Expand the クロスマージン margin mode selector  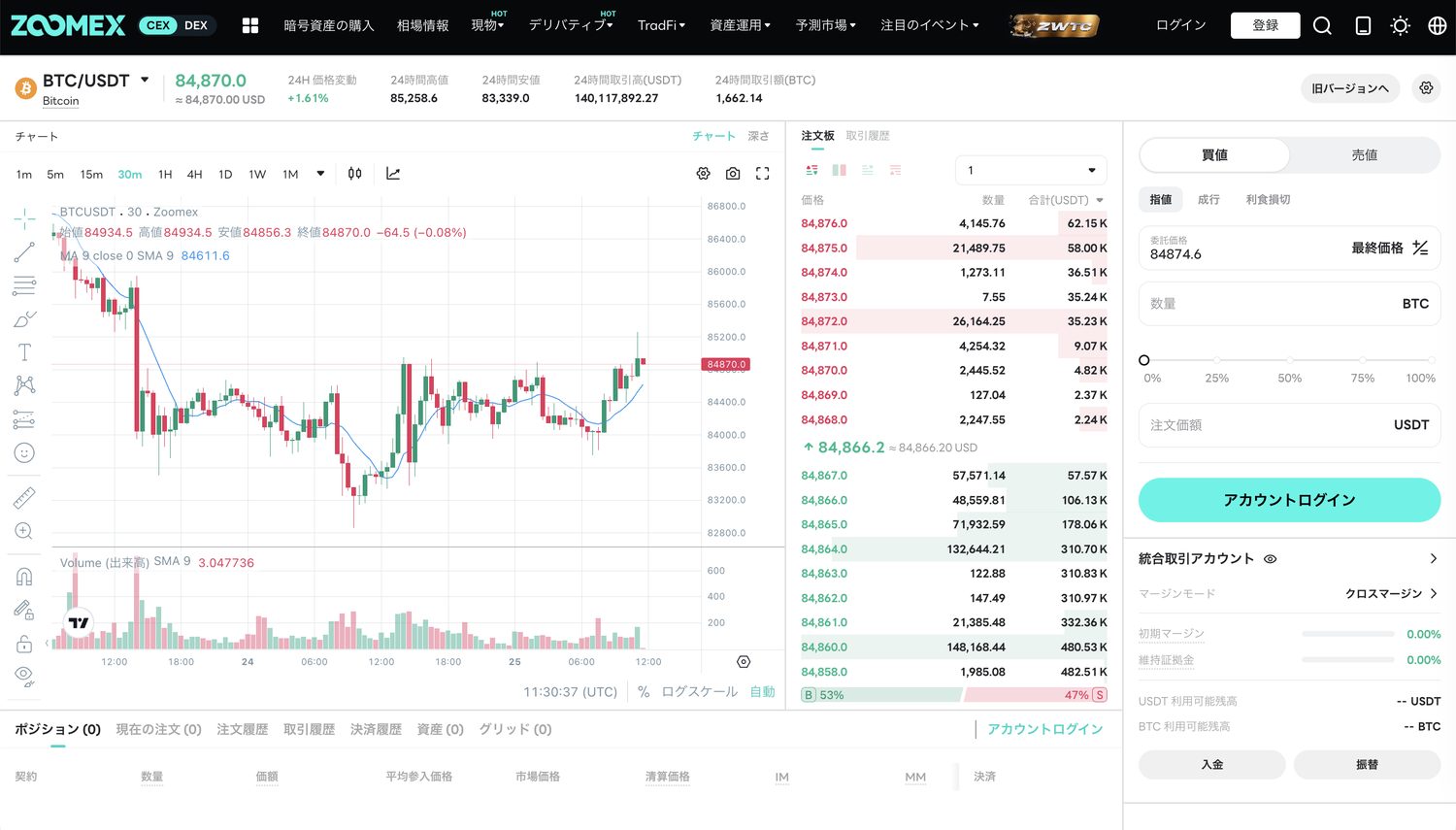(1391, 593)
